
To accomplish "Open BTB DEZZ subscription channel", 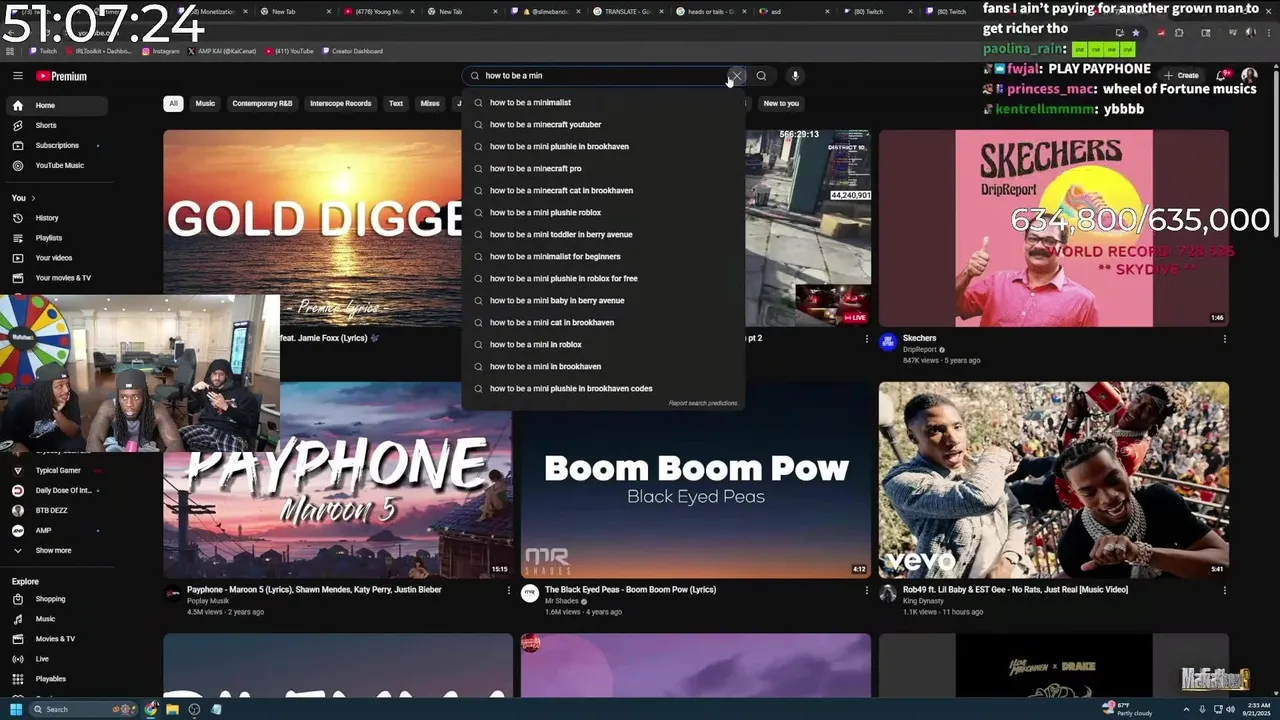I will (56, 510).
